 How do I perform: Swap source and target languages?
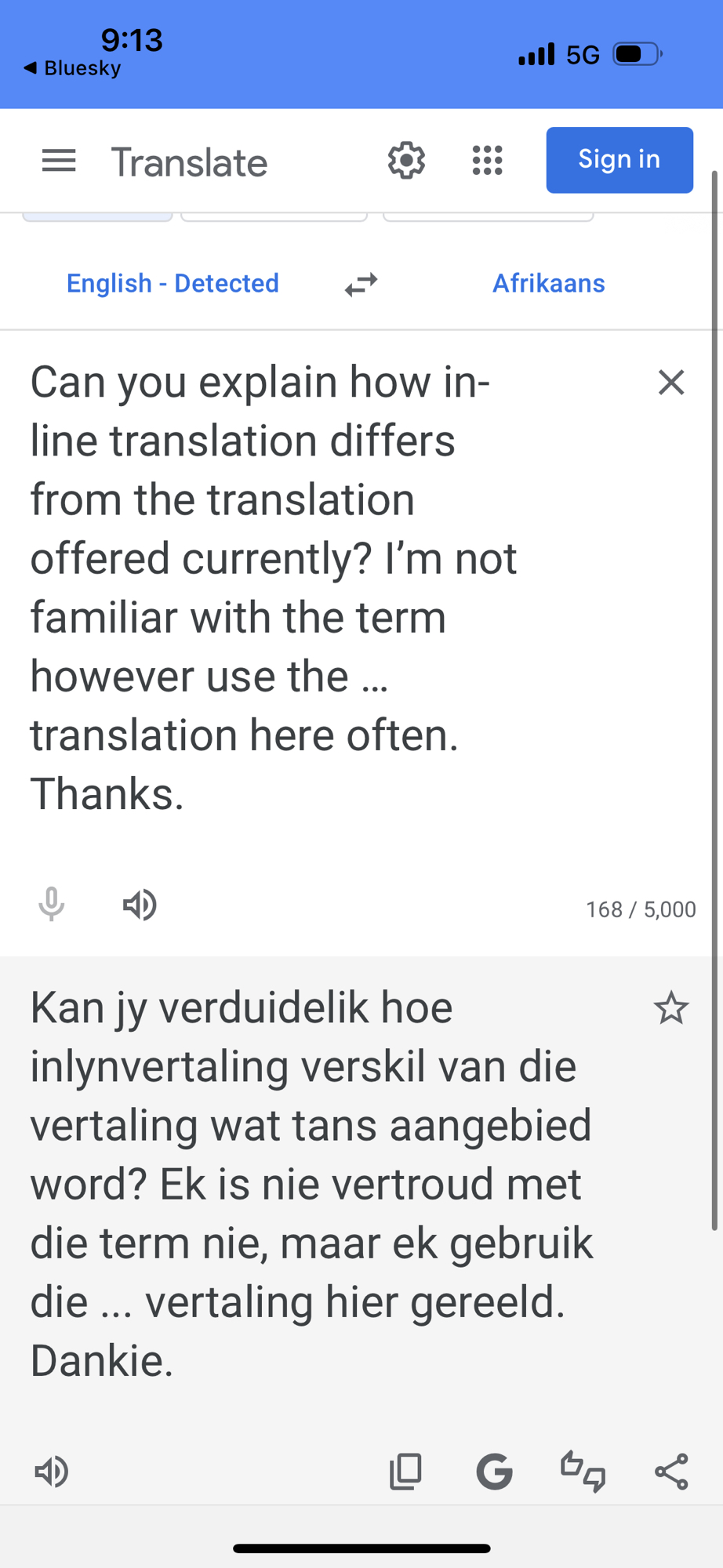361,284
